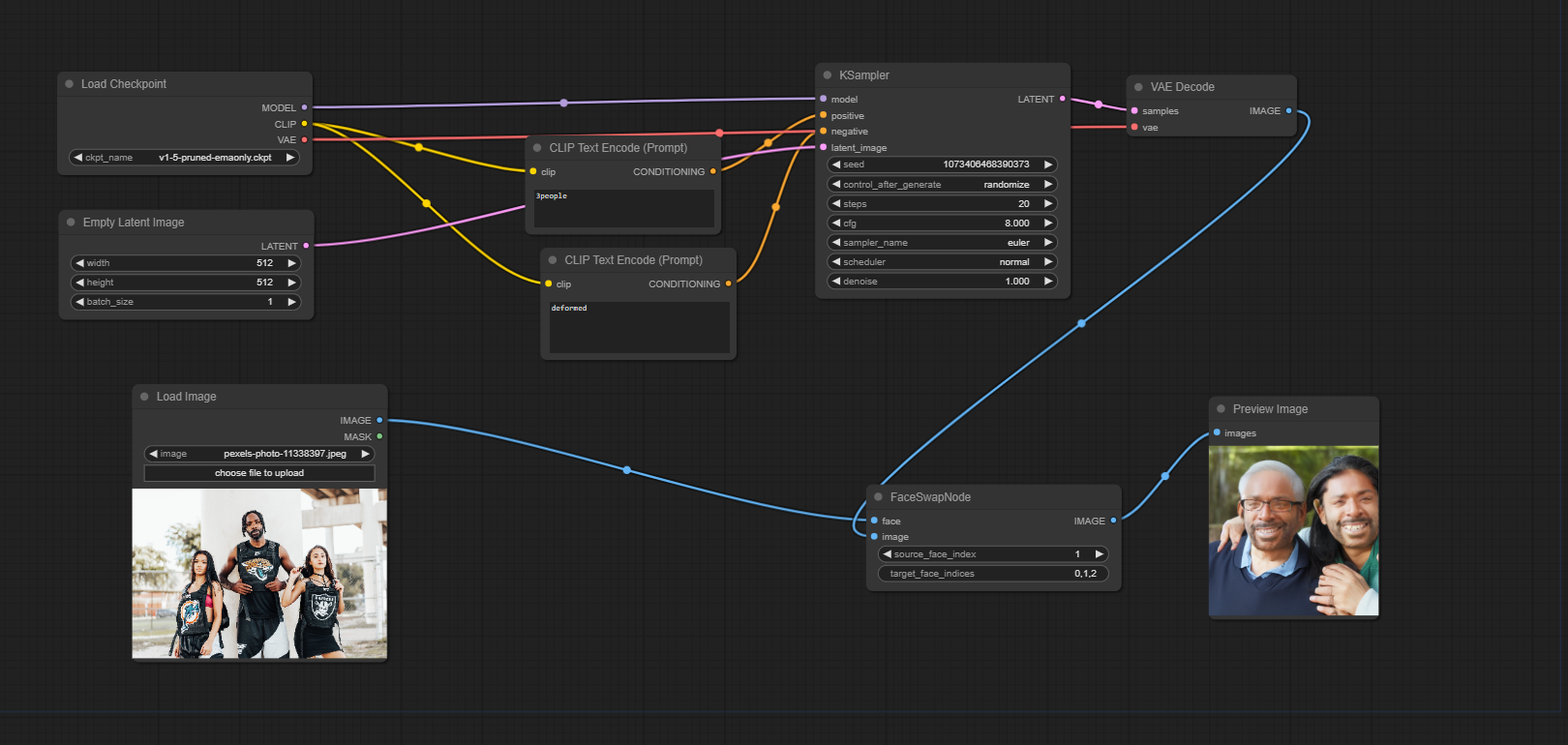1568x745 pixels.
Task: Click the midpoint dot on the Load Image to FaceSwapNode link
Action: [x=627, y=470]
